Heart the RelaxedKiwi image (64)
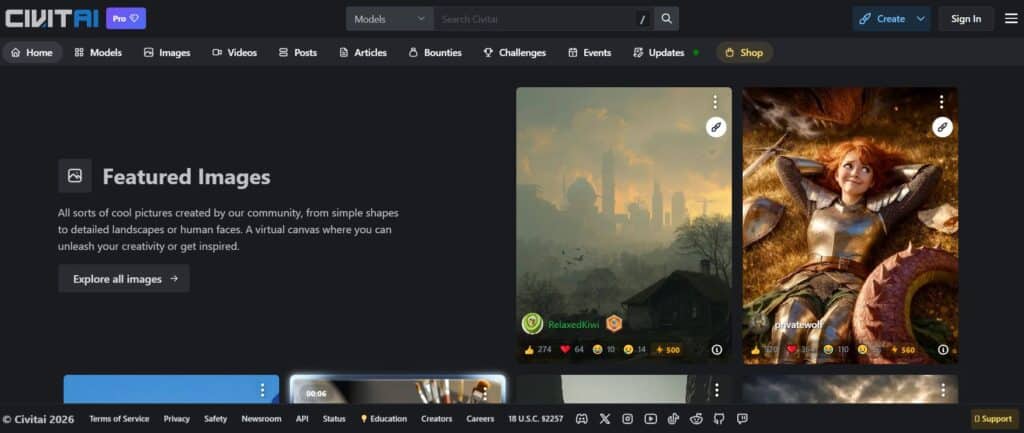The height and width of the screenshot is (433, 1024). (x=572, y=349)
